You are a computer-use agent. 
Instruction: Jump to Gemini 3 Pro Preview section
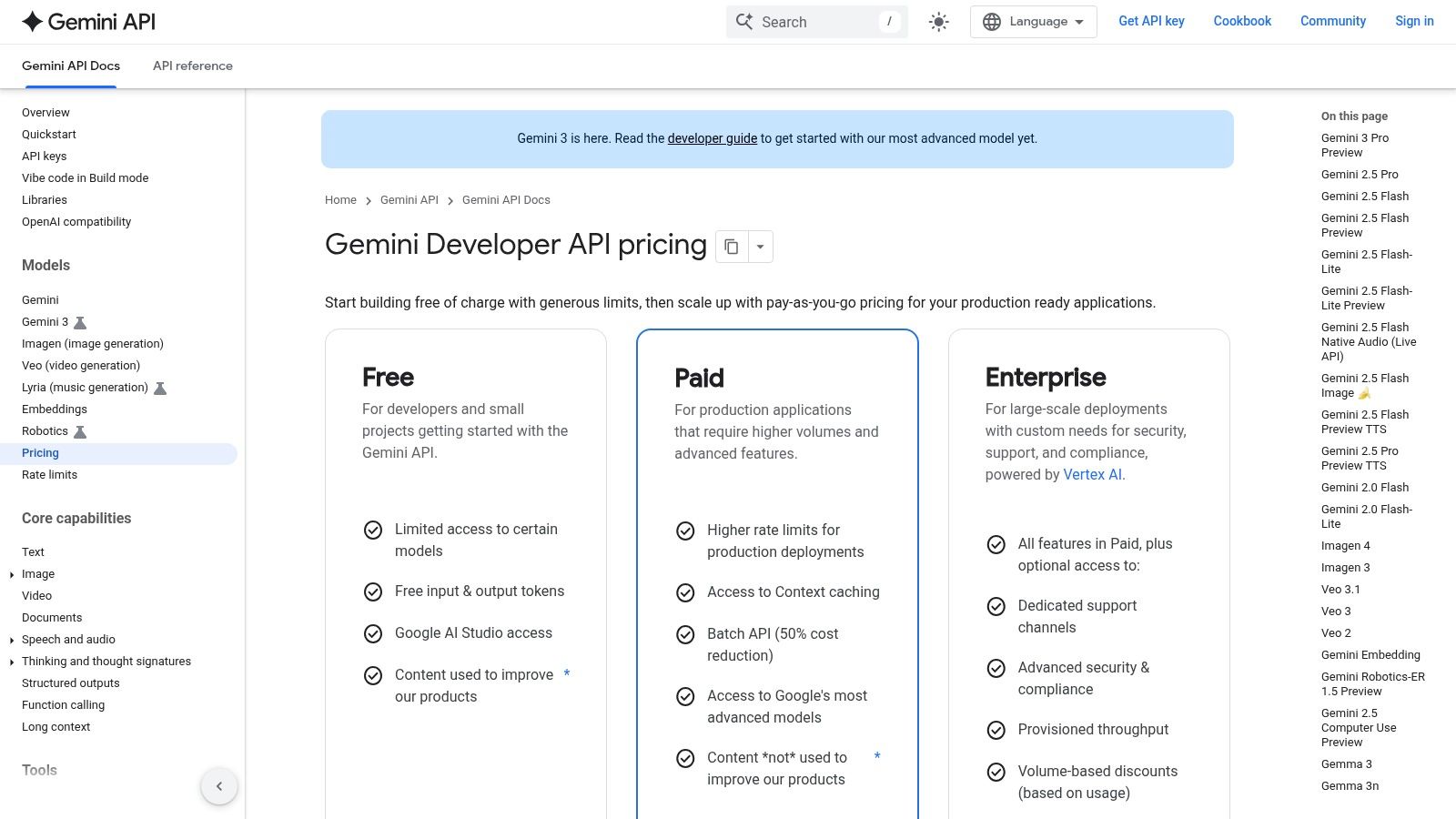point(1355,146)
